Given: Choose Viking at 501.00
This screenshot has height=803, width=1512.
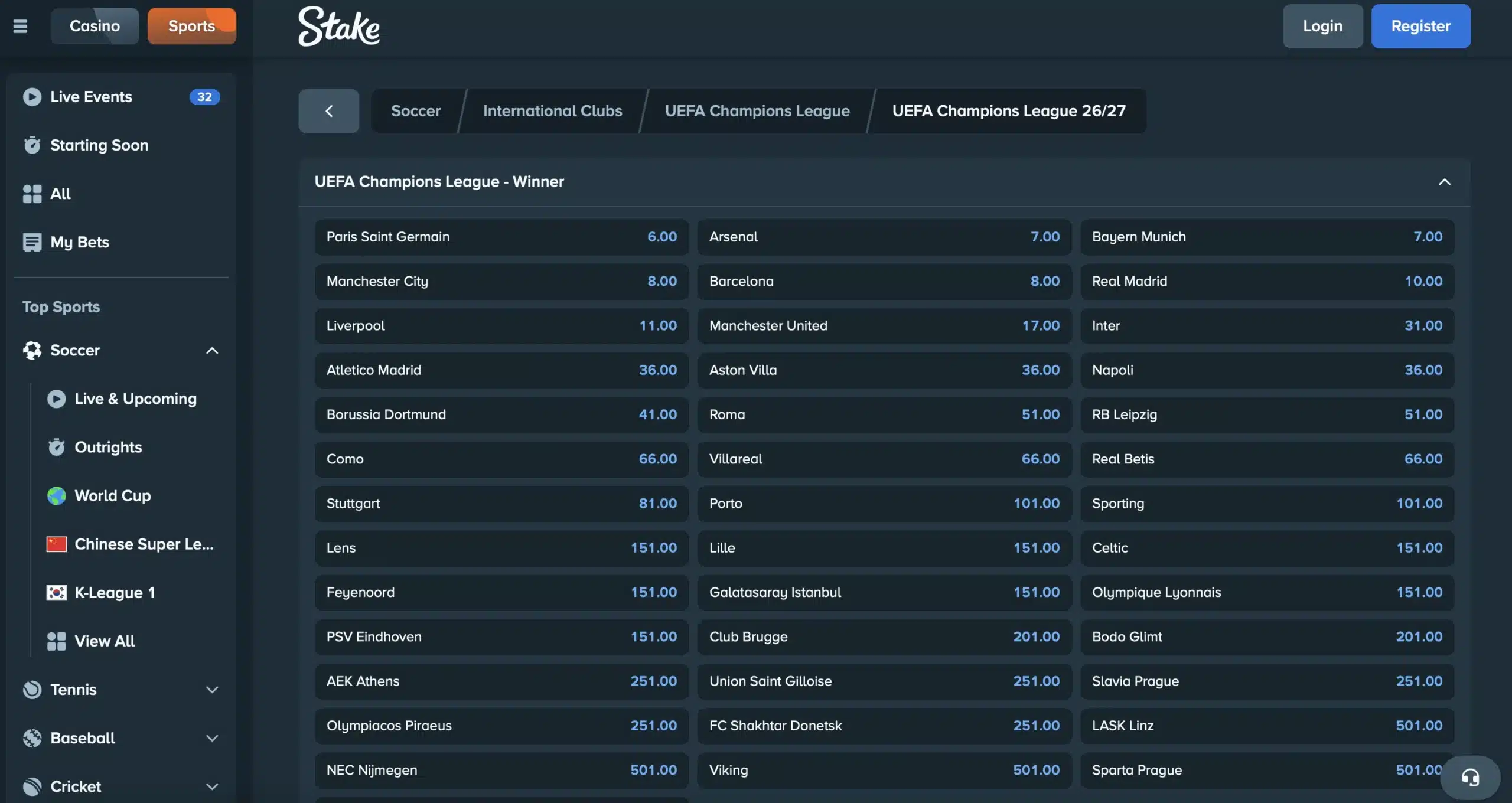Looking at the screenshot, I should click(x=884, y=770).
